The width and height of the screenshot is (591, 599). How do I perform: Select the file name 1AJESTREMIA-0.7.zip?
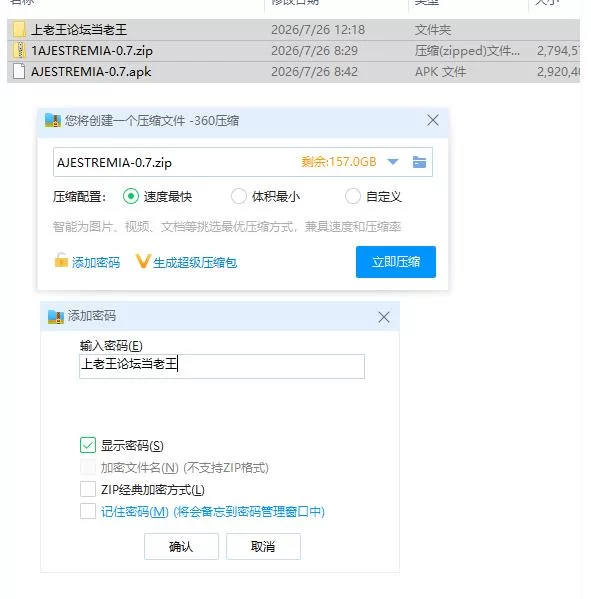(92, 51)
